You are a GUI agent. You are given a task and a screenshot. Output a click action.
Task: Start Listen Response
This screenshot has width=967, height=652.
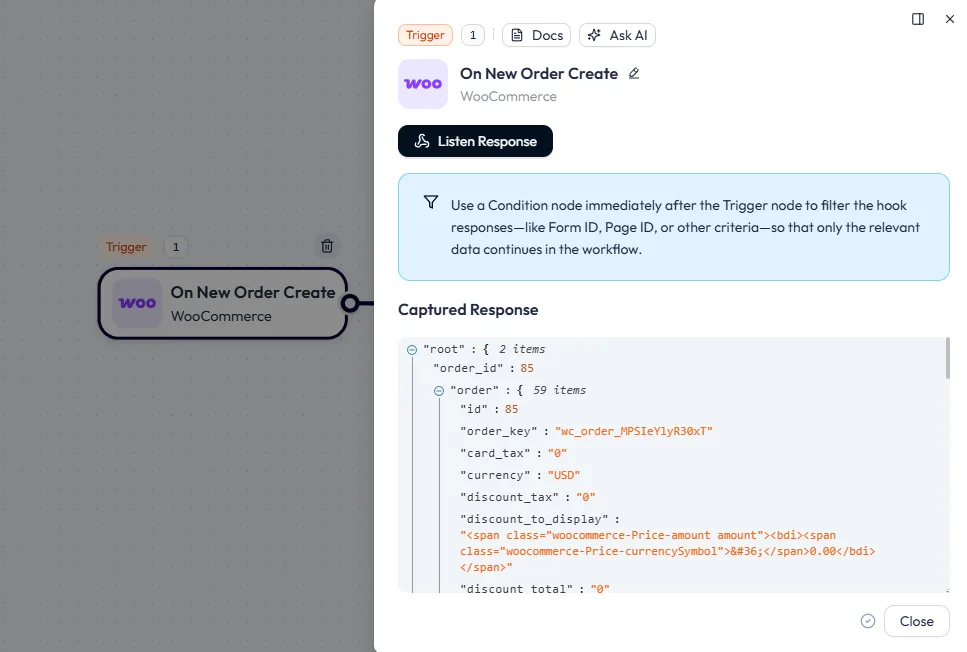[475, 141]
